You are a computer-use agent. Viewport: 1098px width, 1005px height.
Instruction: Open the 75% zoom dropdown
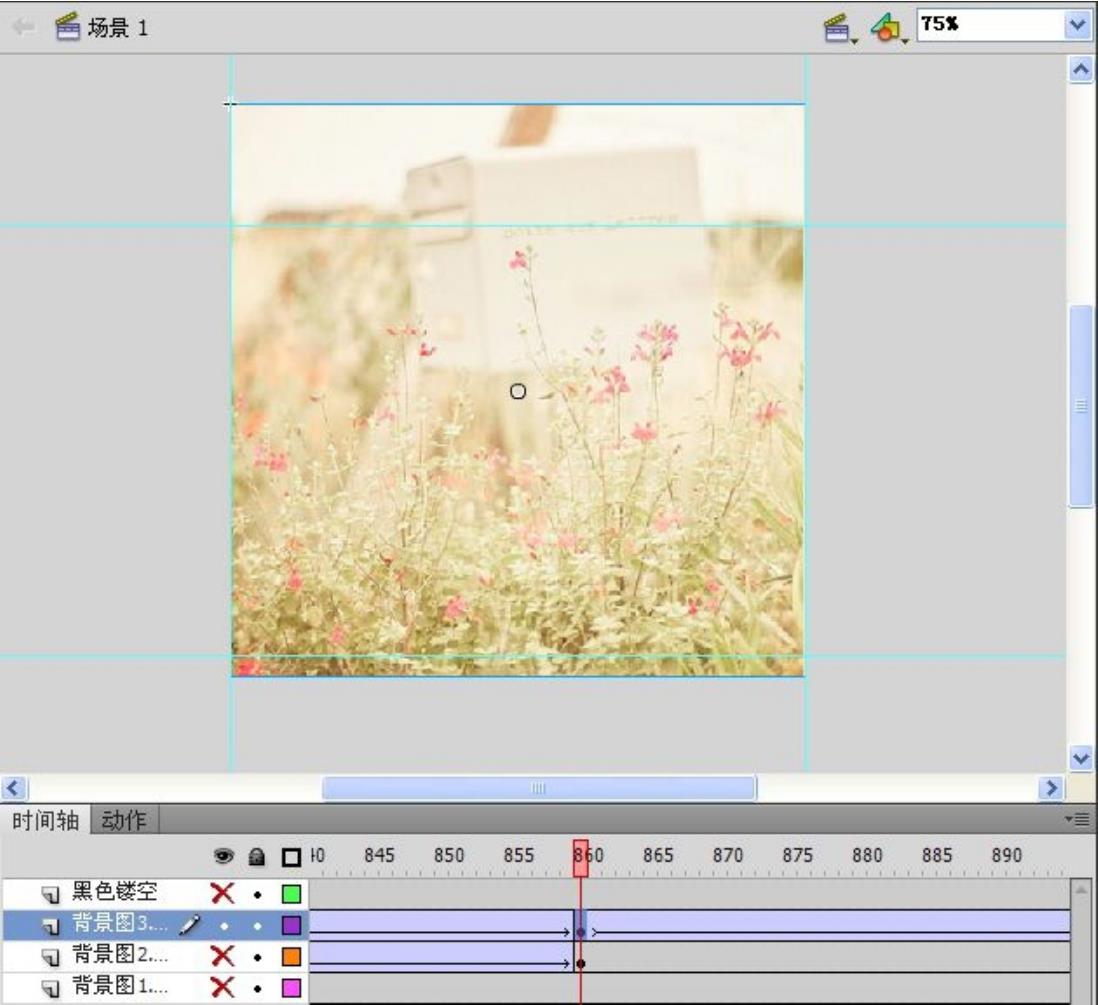point(1076,25)
